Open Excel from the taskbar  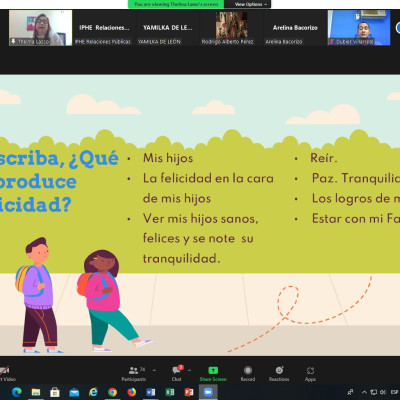(x=170, y=392)
